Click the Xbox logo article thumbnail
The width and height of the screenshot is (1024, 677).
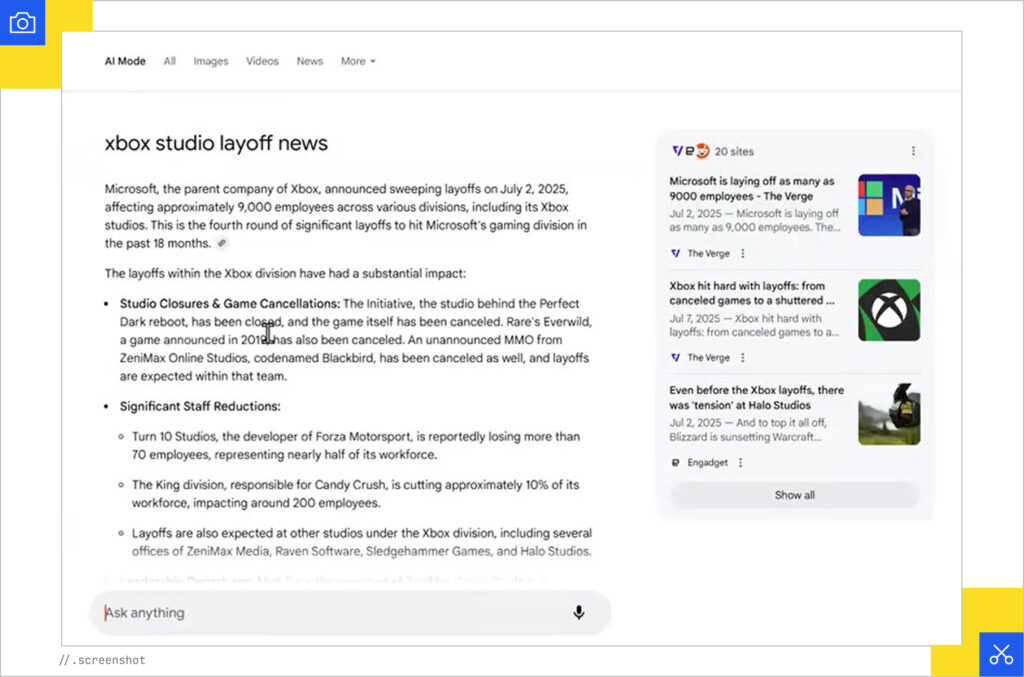[888, 310]
